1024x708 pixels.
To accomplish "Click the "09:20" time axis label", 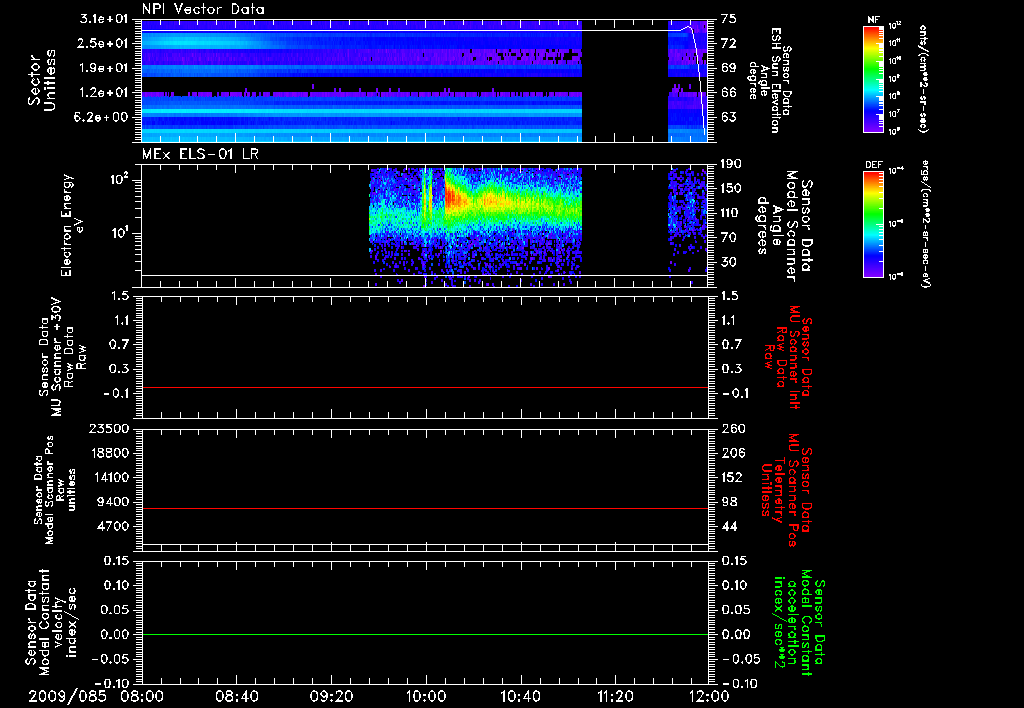I will [331, 696].
